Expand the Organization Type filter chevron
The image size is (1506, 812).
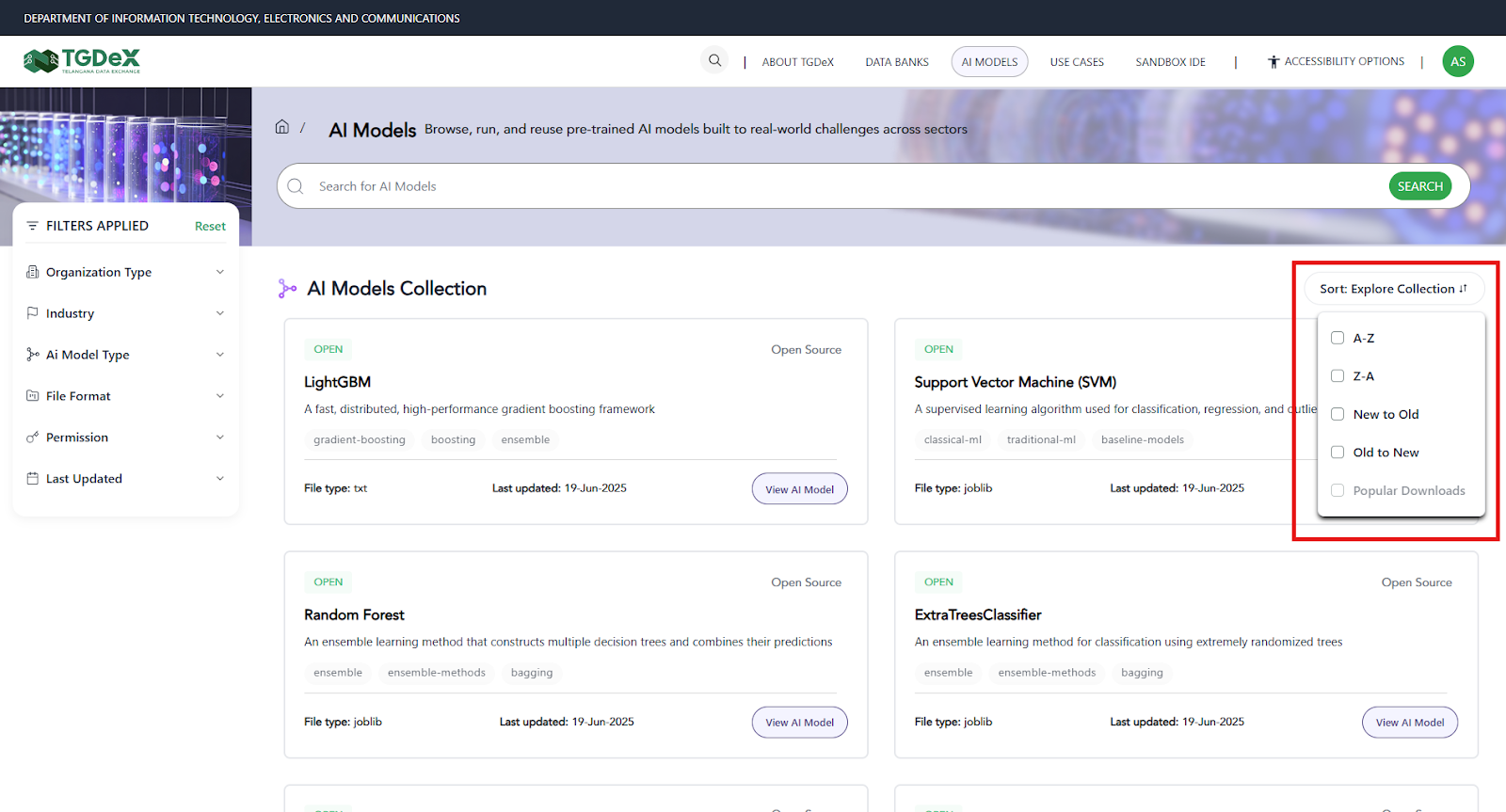[220, 272]
